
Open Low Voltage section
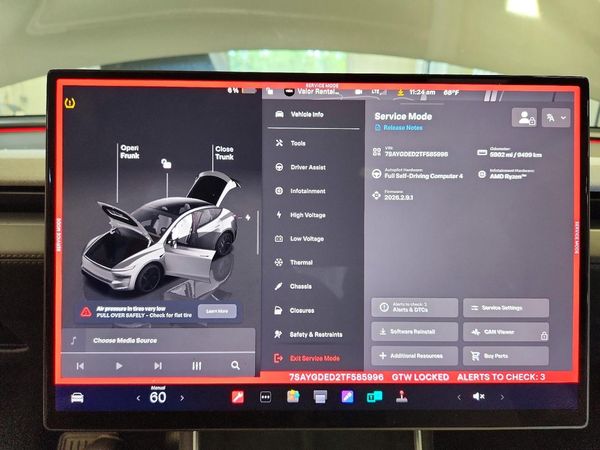pos(300,239)
